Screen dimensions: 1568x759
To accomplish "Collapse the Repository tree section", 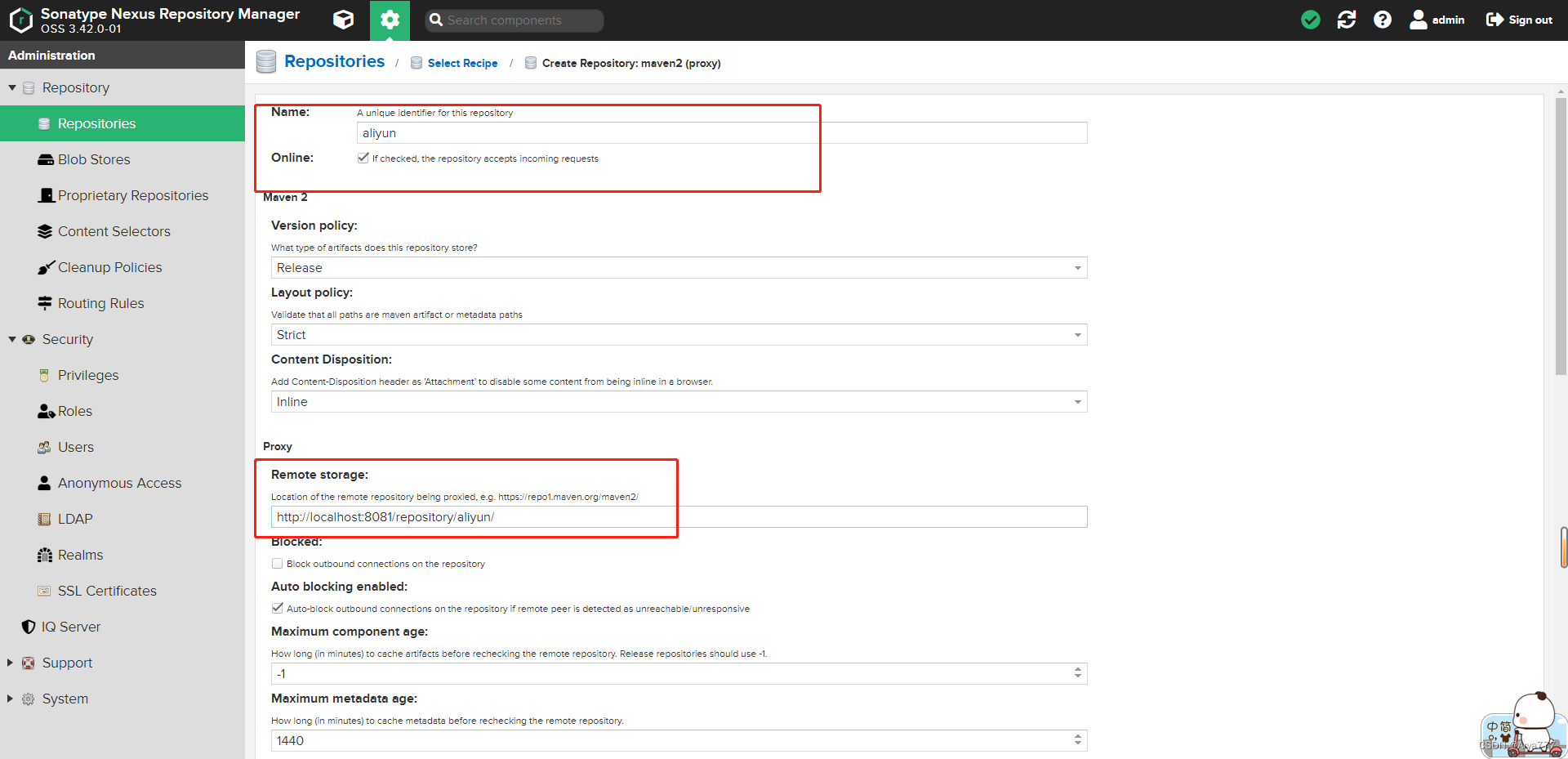I will point(12,87).
